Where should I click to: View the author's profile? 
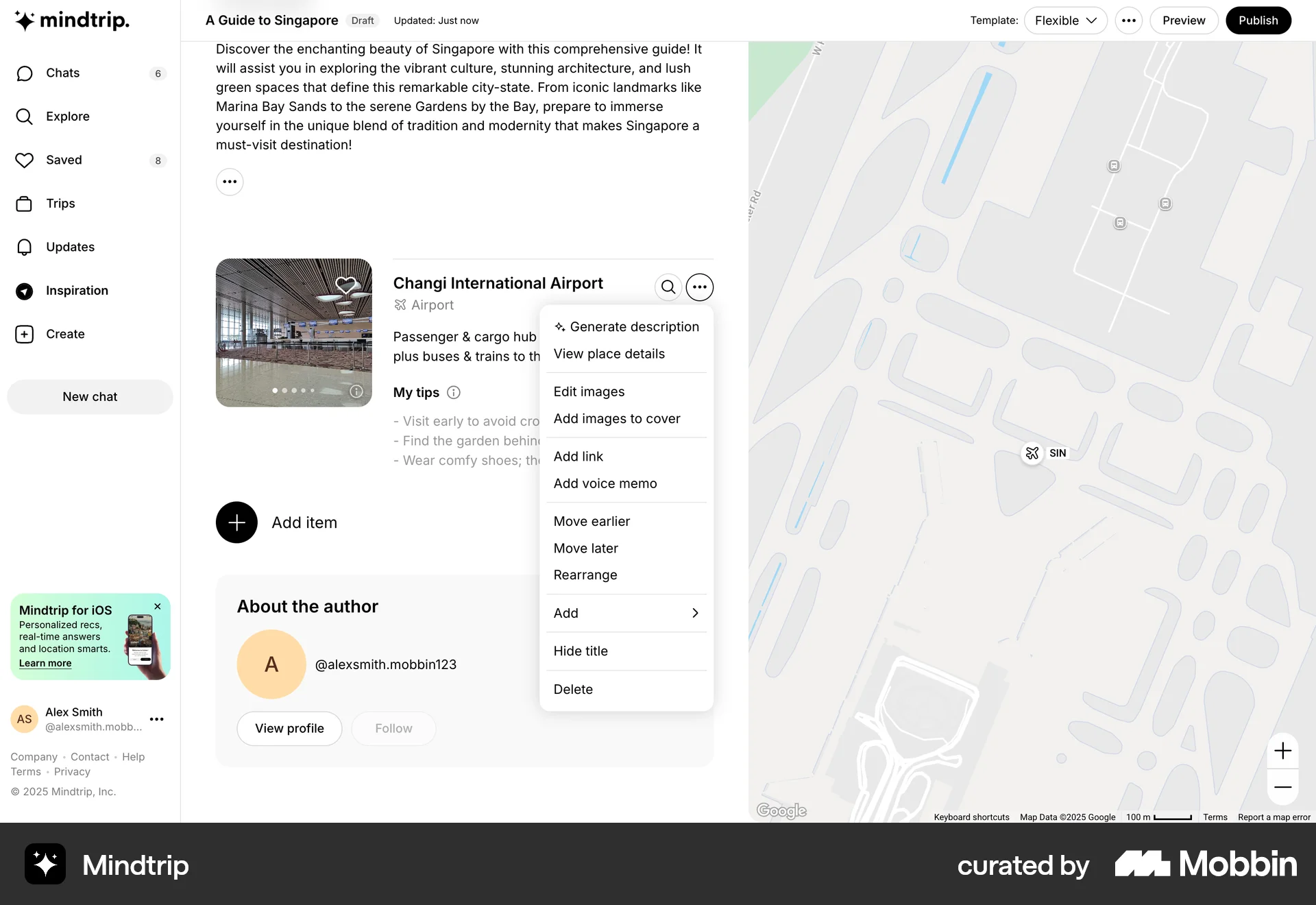[289, 728]
